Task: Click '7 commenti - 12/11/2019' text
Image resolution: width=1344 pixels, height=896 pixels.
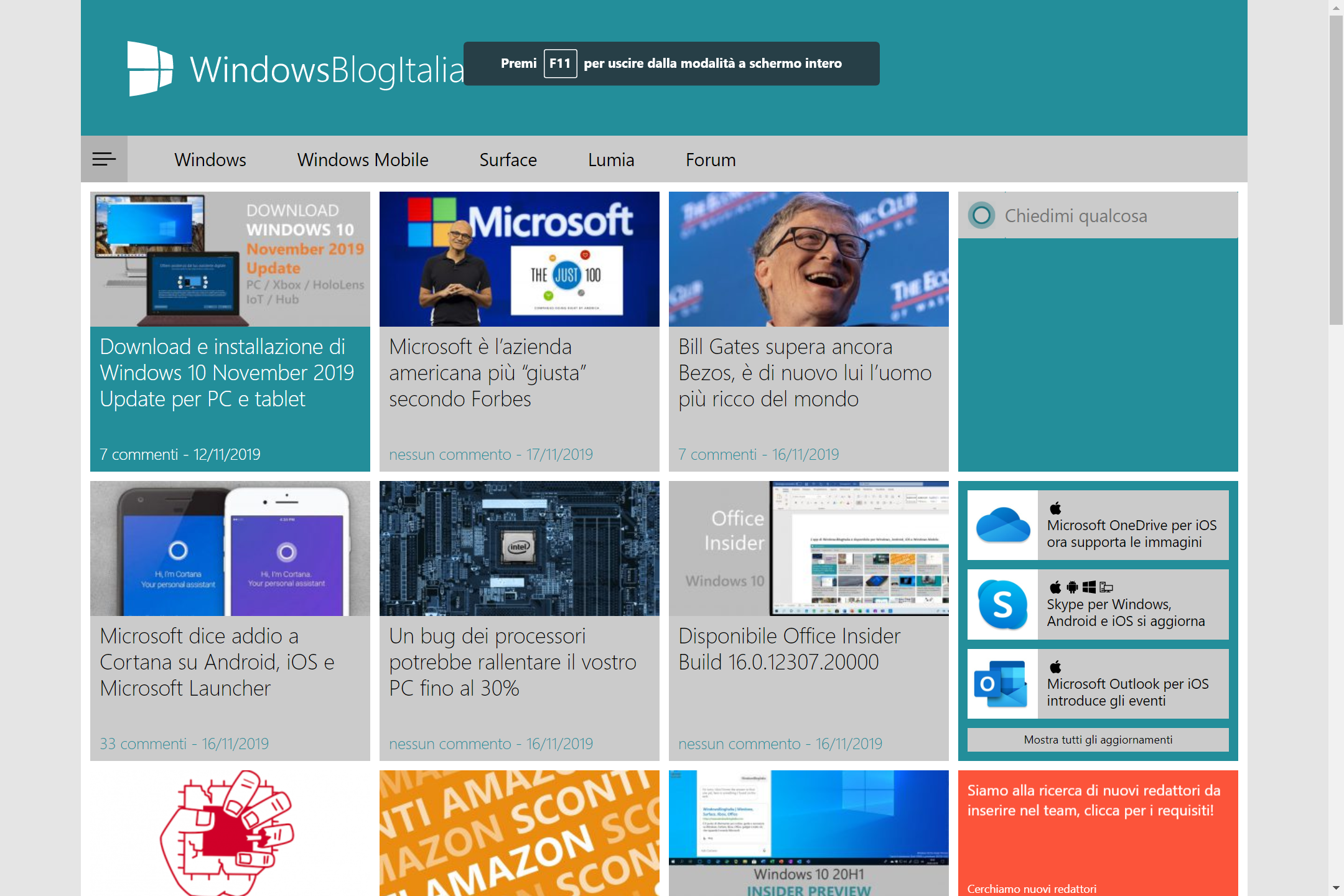Action: pyautogui.click(x=180, y=455)
